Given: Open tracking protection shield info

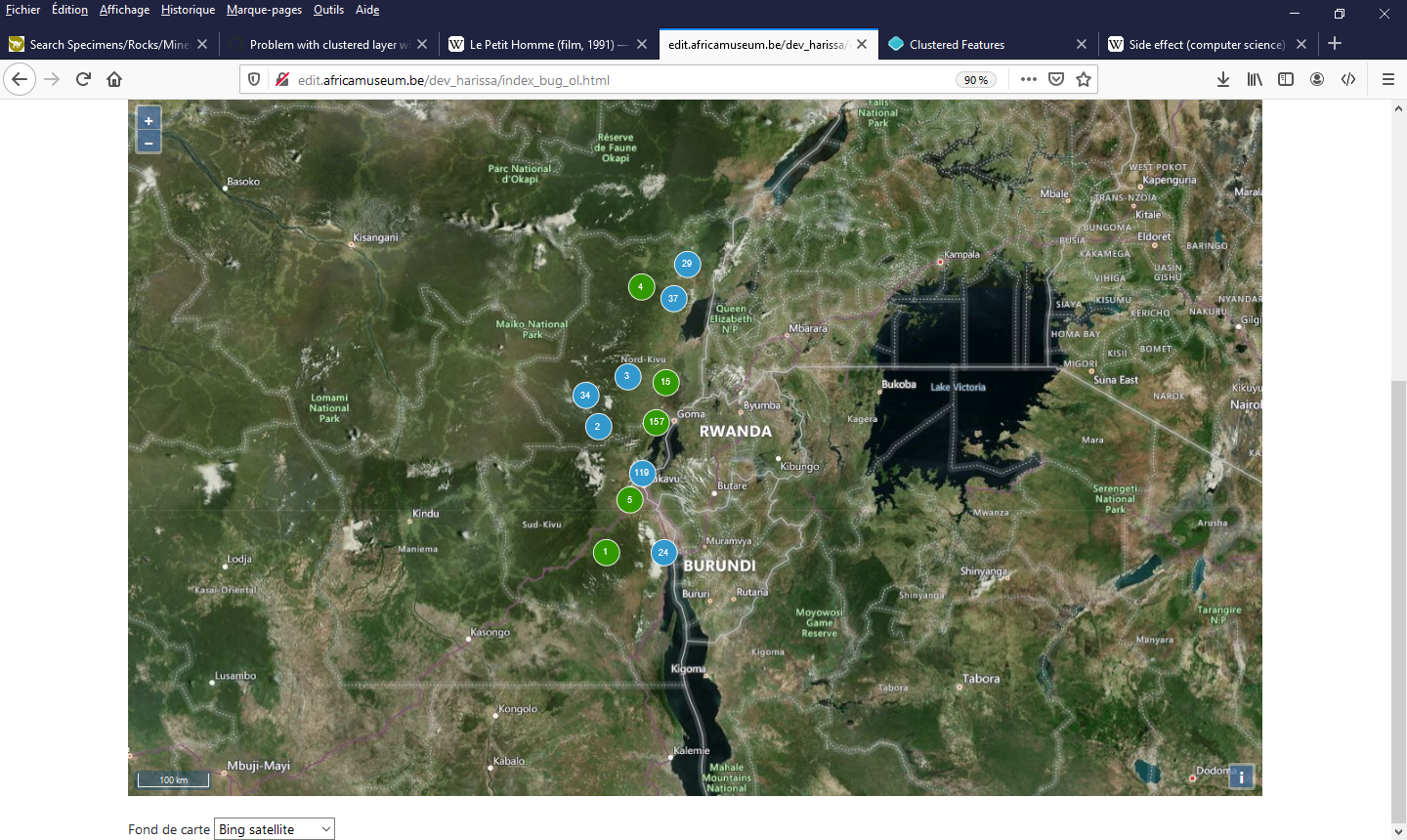Looking at the screenshot, I should point(254,80).
